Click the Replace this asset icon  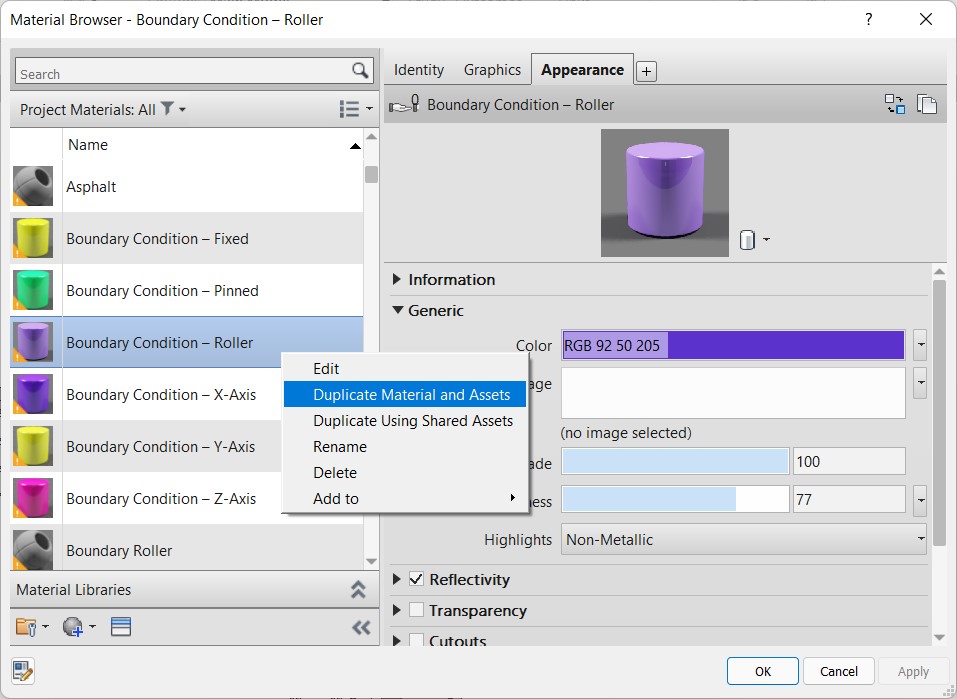pyautogui.click(x=895, y=104)
